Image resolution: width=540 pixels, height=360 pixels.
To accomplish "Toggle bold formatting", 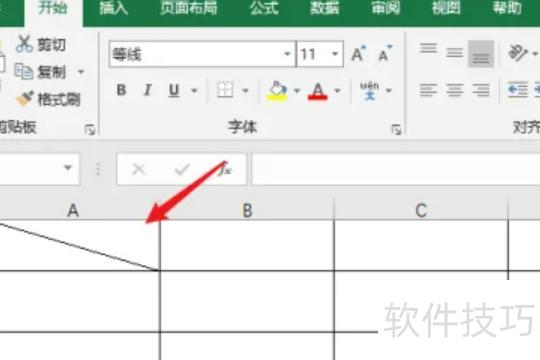I will tap(121, 90).
